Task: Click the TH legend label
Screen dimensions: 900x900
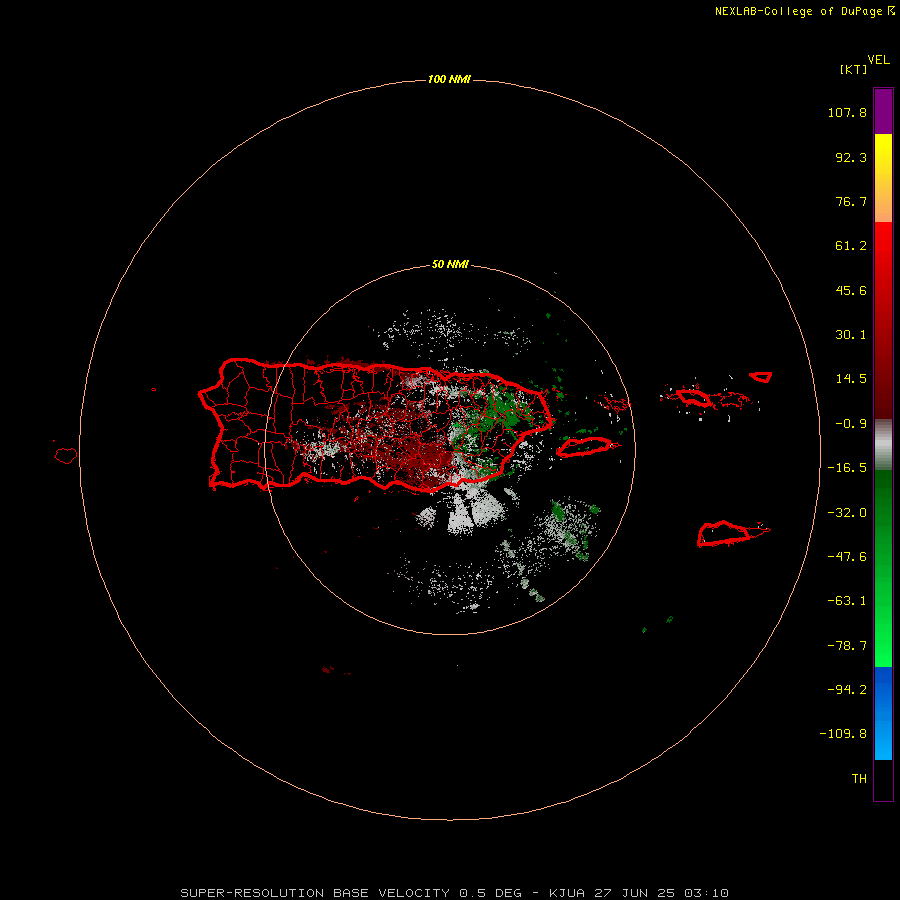Action: pyautogui.click(x=859, y=779)
